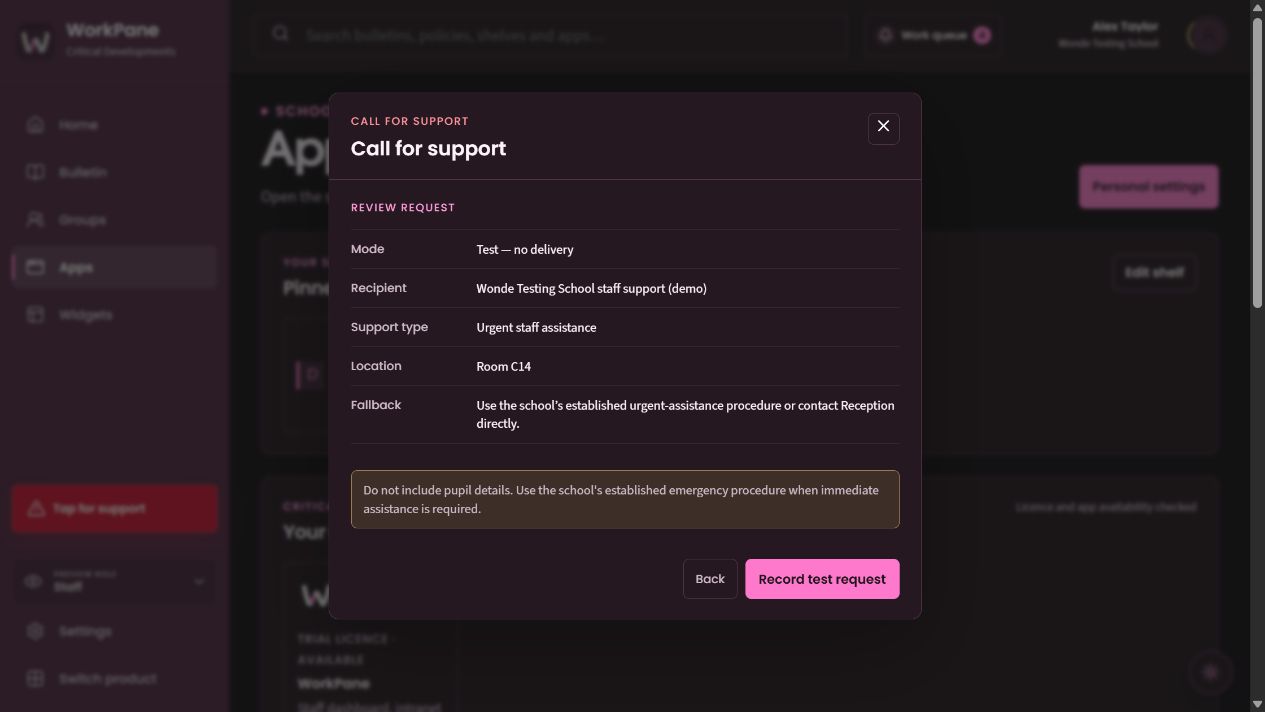Click the Tap for support button
This screenshot has height=712, width=1265.
pyautogui.click(x=114, y=508)
